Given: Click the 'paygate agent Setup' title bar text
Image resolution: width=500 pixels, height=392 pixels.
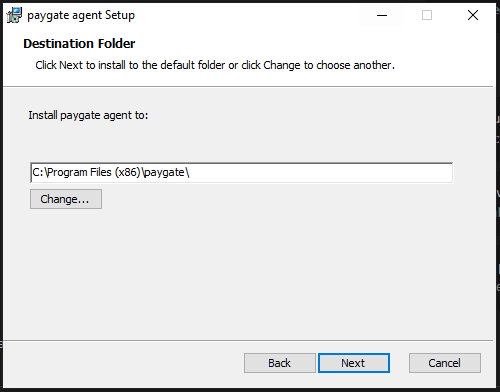Looking at the screenshot, I should point(81,15).
